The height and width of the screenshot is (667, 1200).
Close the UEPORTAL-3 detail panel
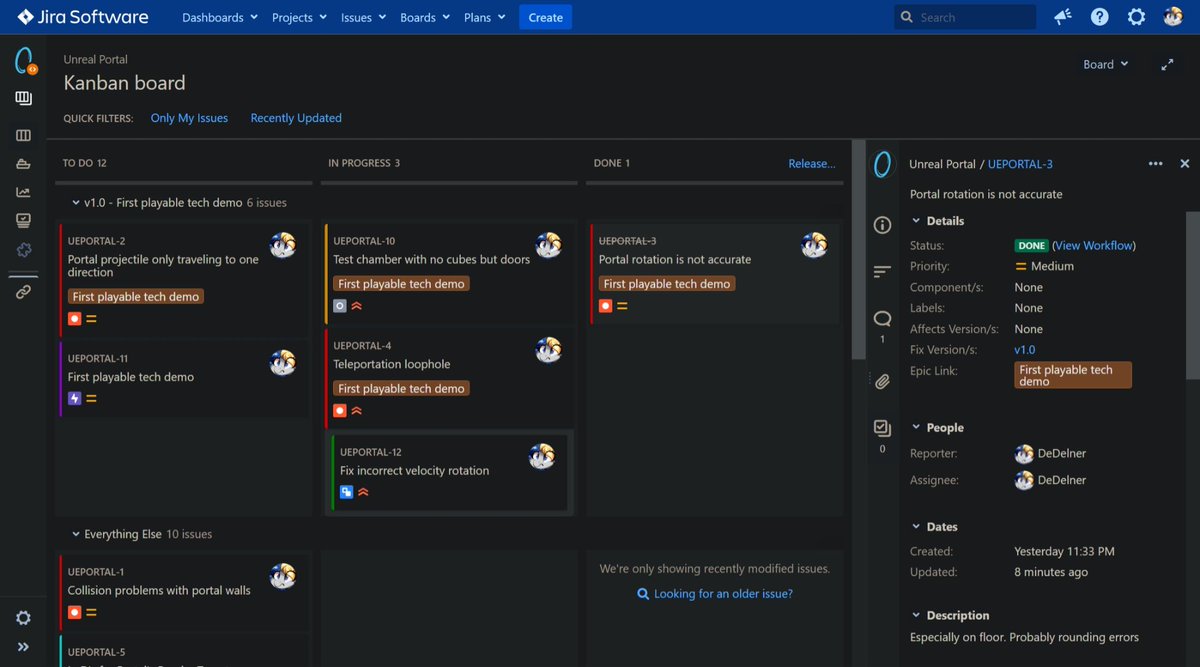[1185, 164]
